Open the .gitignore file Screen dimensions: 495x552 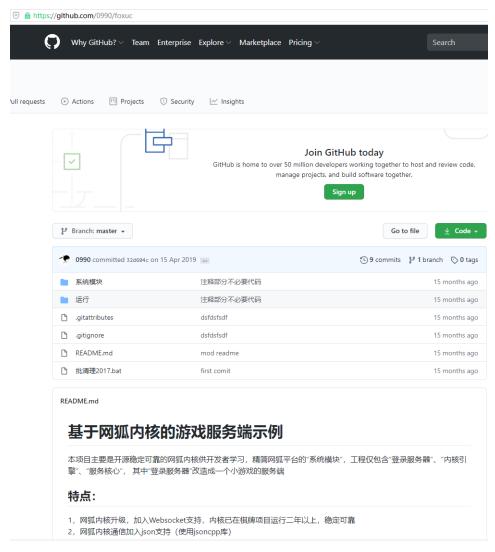90,335
